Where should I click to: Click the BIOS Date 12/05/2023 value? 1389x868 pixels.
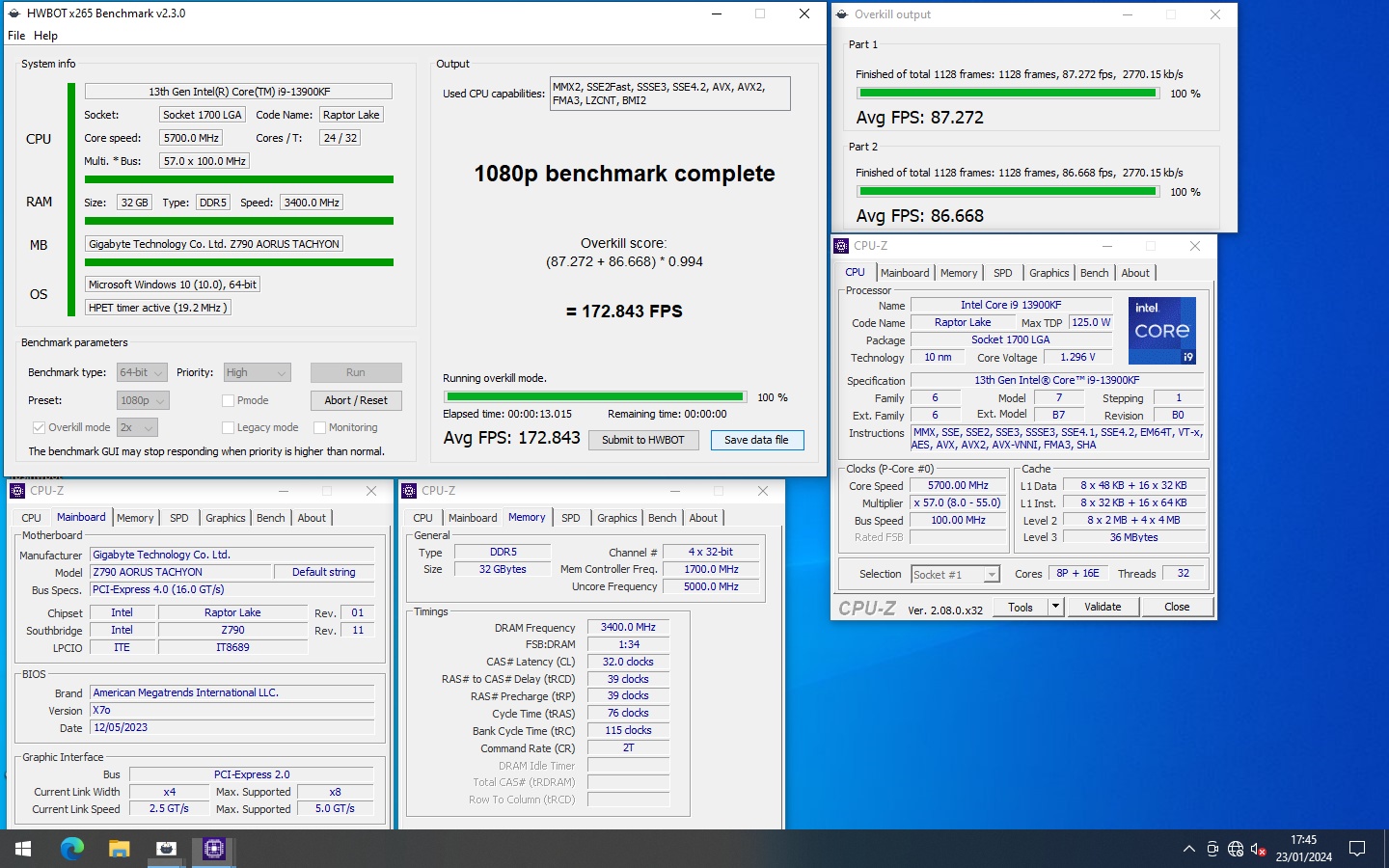point(232,727)
